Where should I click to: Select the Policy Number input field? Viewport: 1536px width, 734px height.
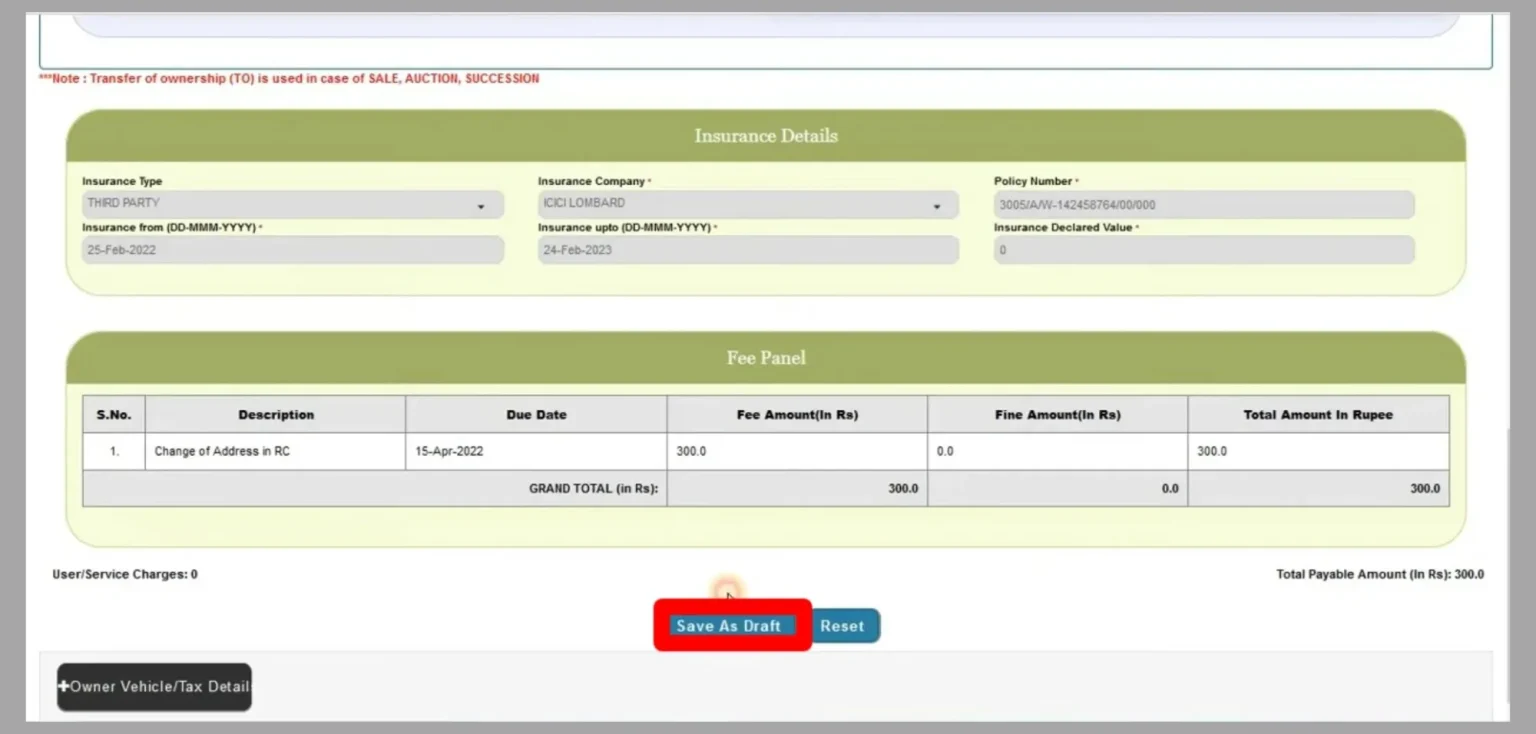pos(1202,204)
